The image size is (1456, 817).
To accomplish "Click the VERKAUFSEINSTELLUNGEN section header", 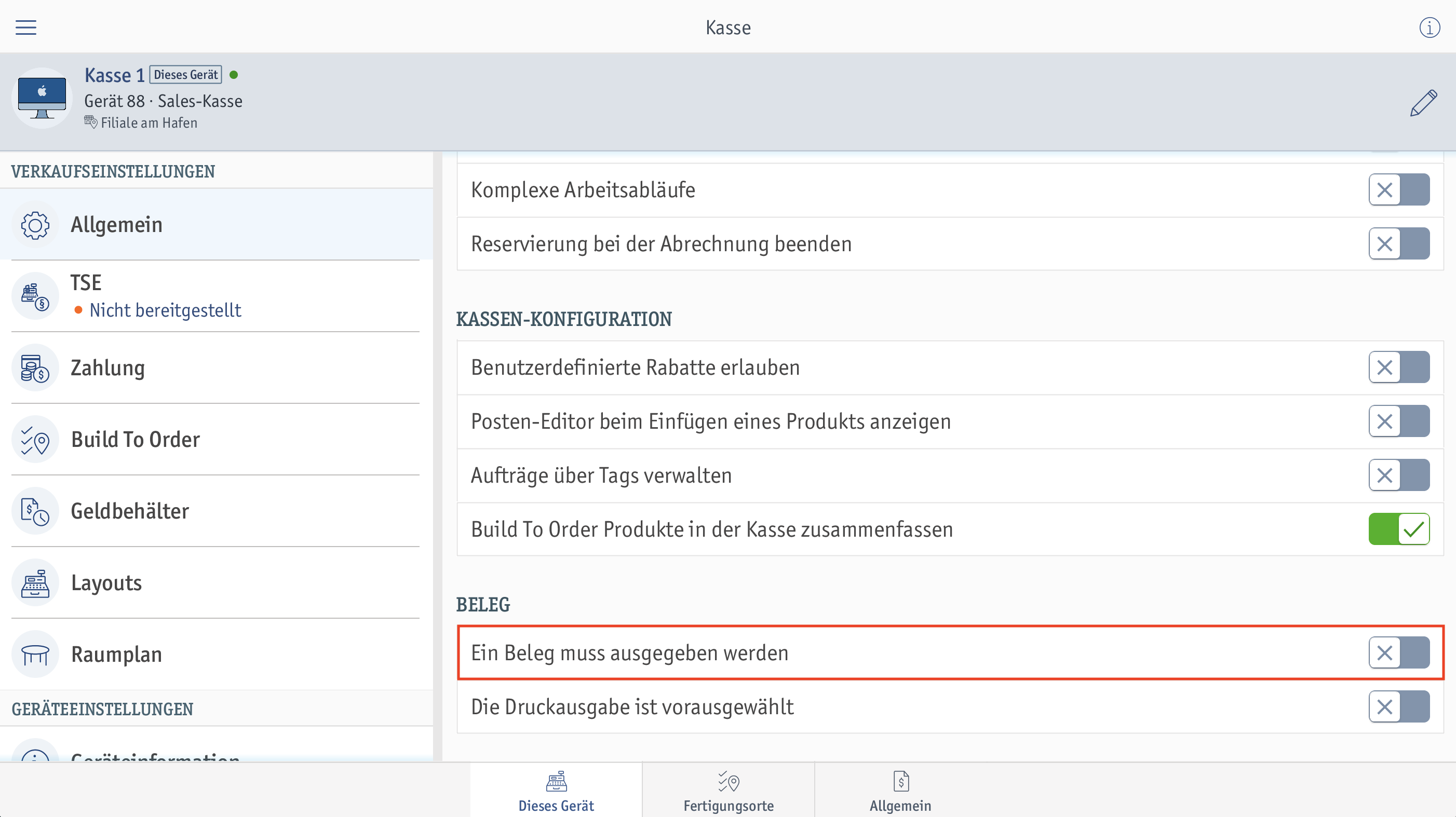I will [113, 172].
